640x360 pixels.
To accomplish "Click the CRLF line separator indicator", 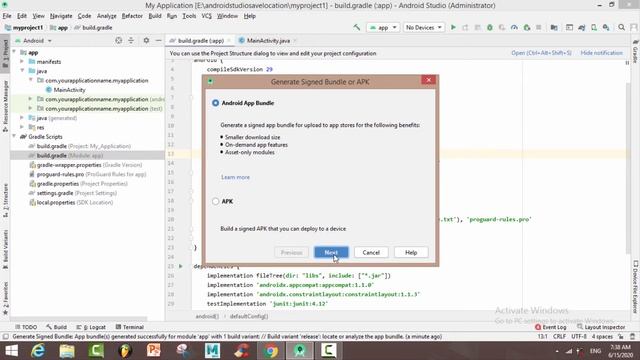I will [559, 336].
